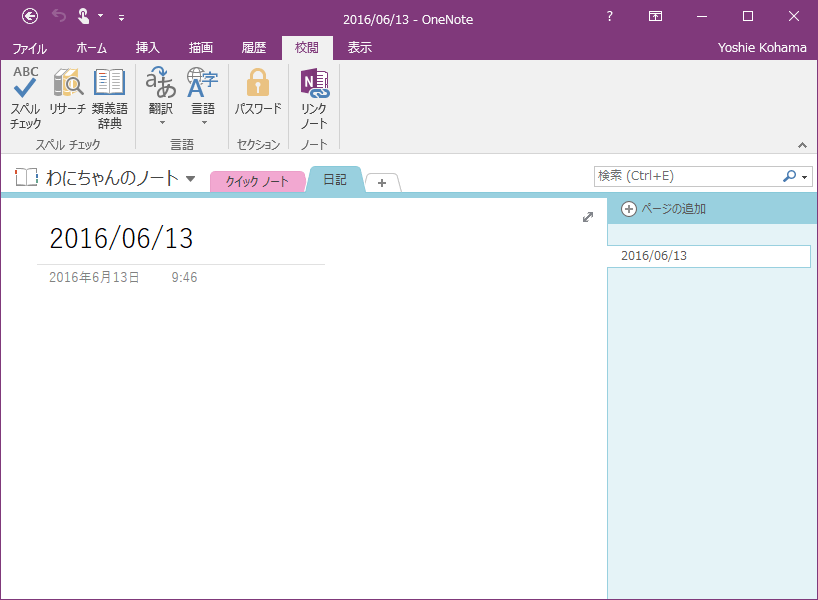
Task: Create a new section with plus tab
Action: point(382,183)
